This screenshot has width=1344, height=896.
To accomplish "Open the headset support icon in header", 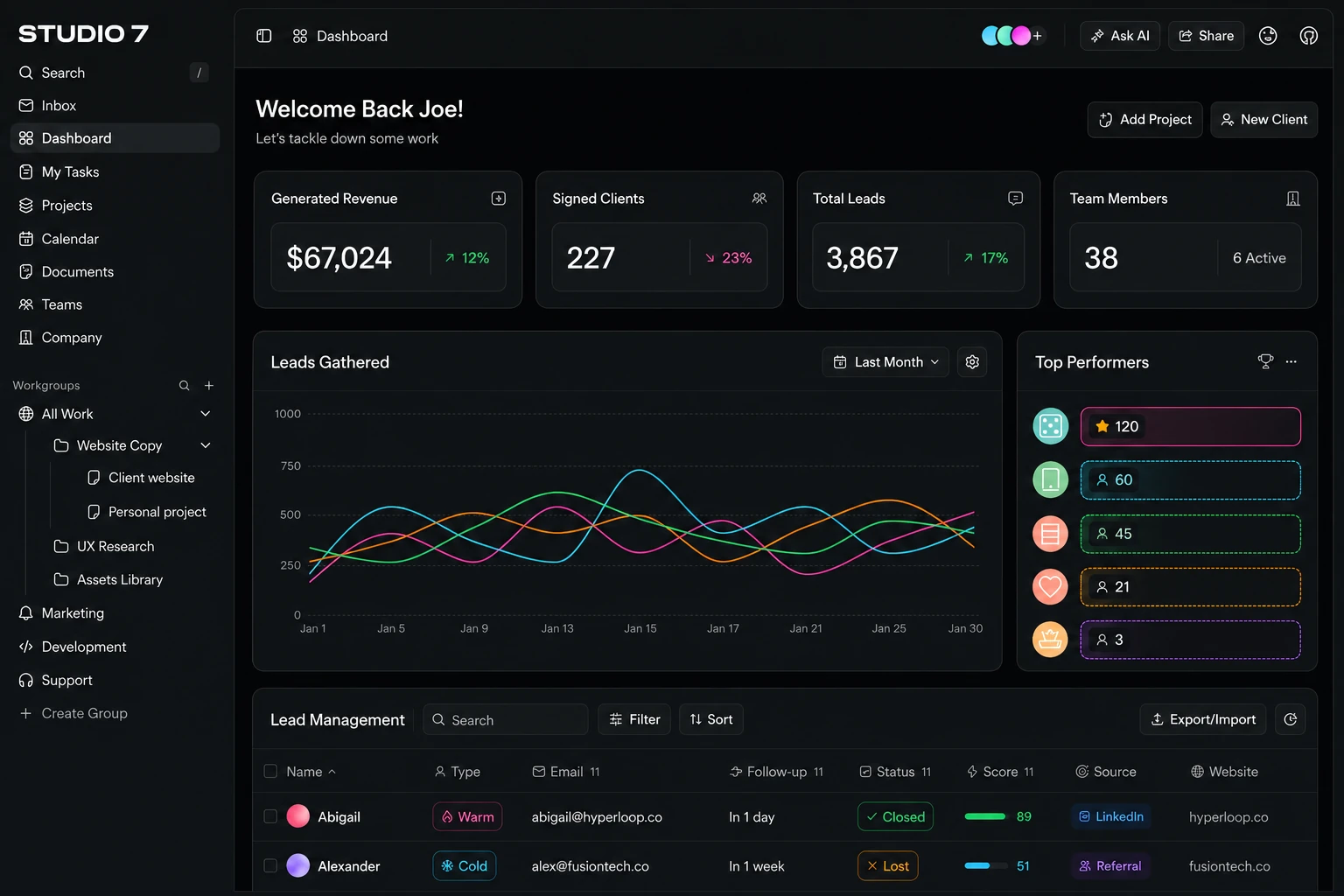I will click(x=1309, y=36).
